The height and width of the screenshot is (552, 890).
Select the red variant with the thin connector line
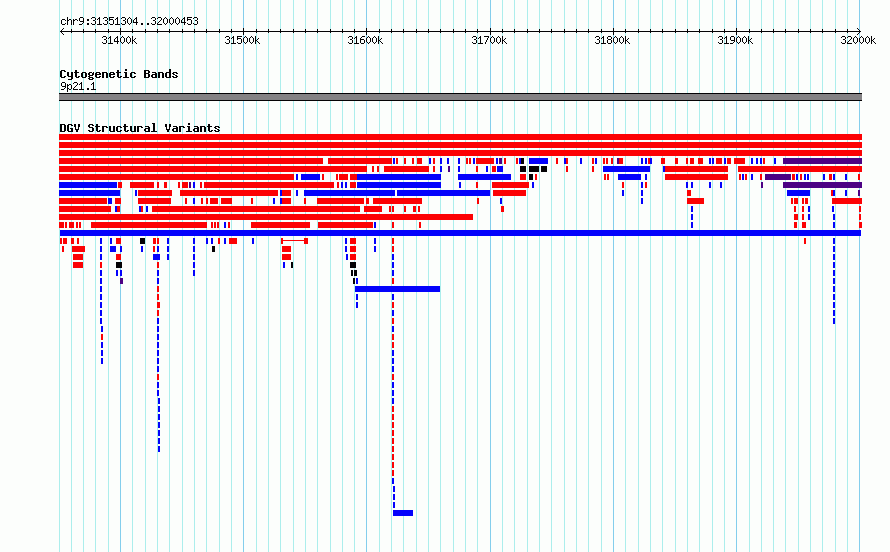pos(295,241)
